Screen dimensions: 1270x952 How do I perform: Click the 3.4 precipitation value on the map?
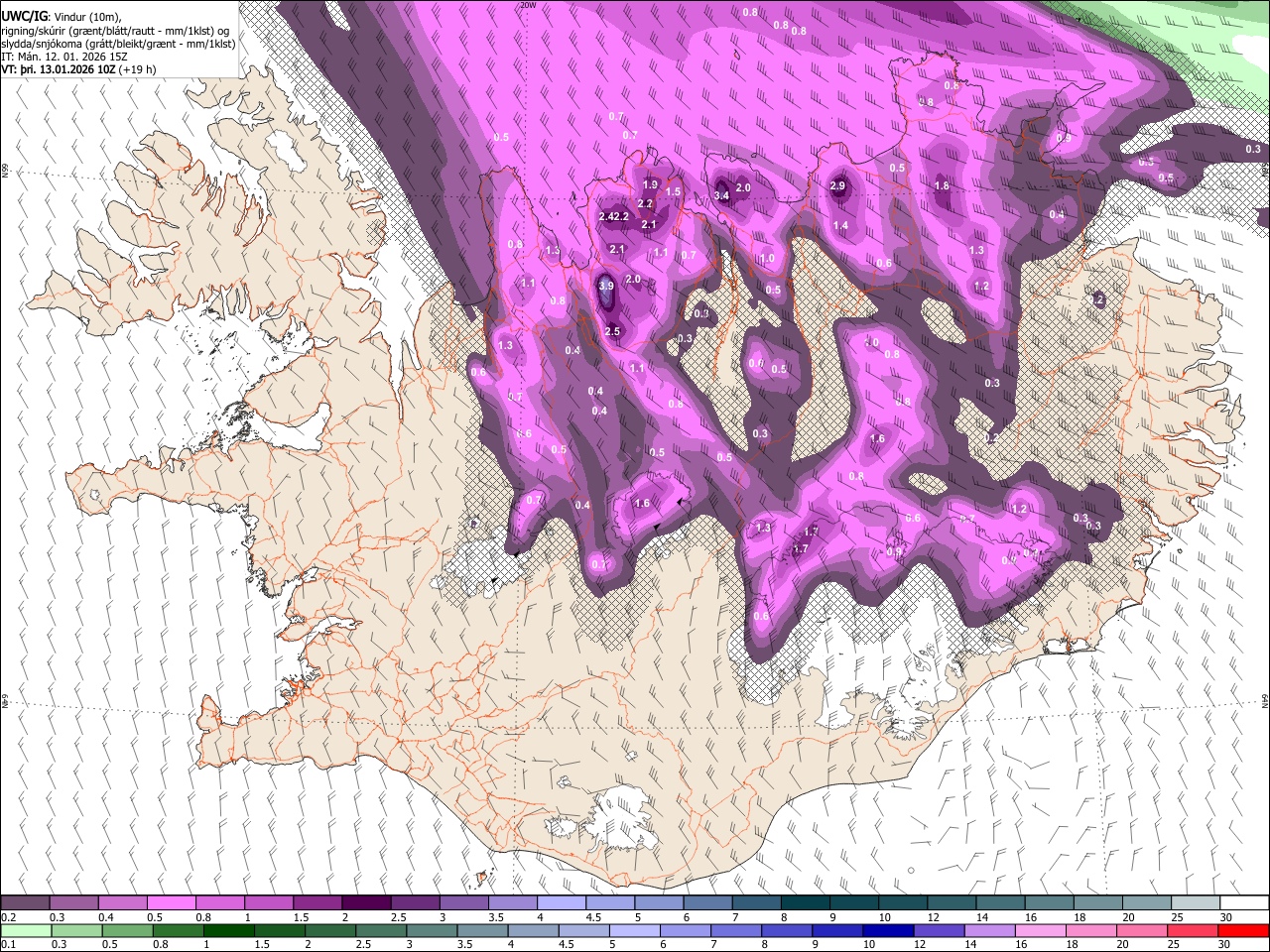pos(721,195)
